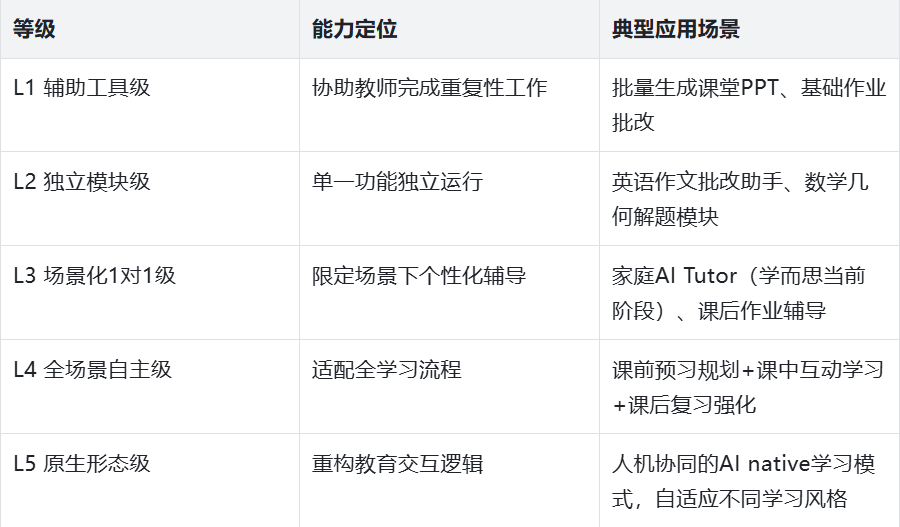Click the 能力定位 column header
The width and height of the screenshot is (900, 527).
pos(354,29)
